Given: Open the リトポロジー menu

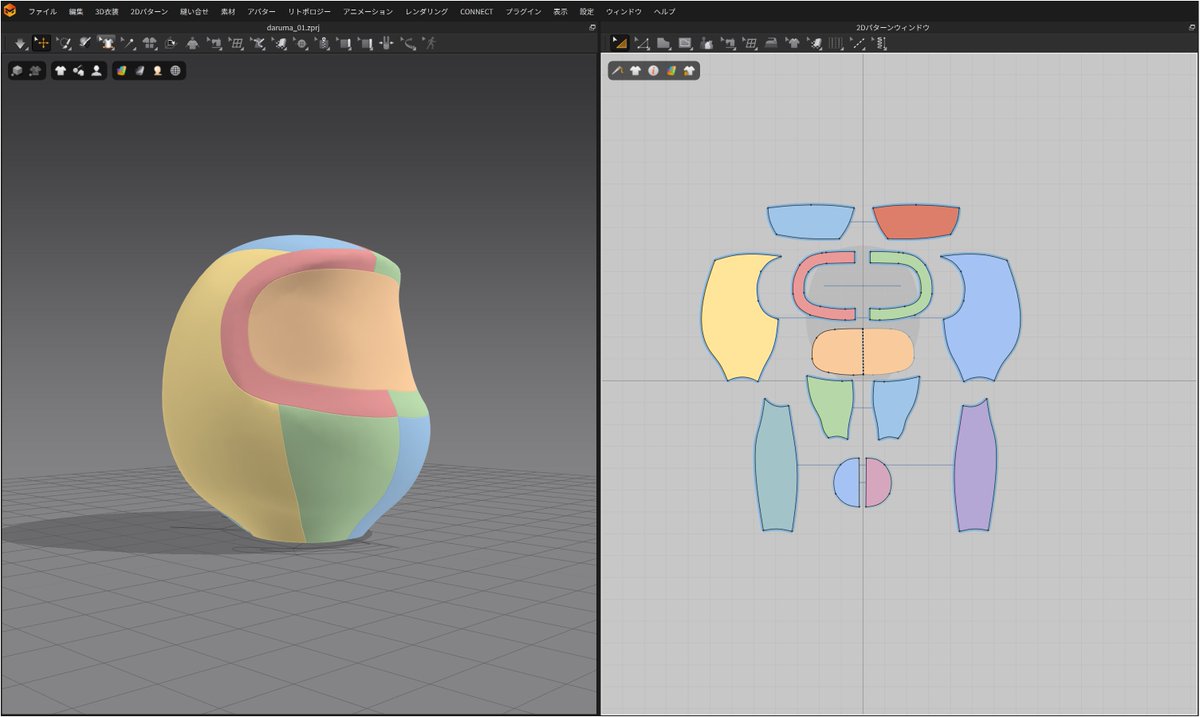Looking at the screenshot, I should pyautogui.click(x=309, y=11).
